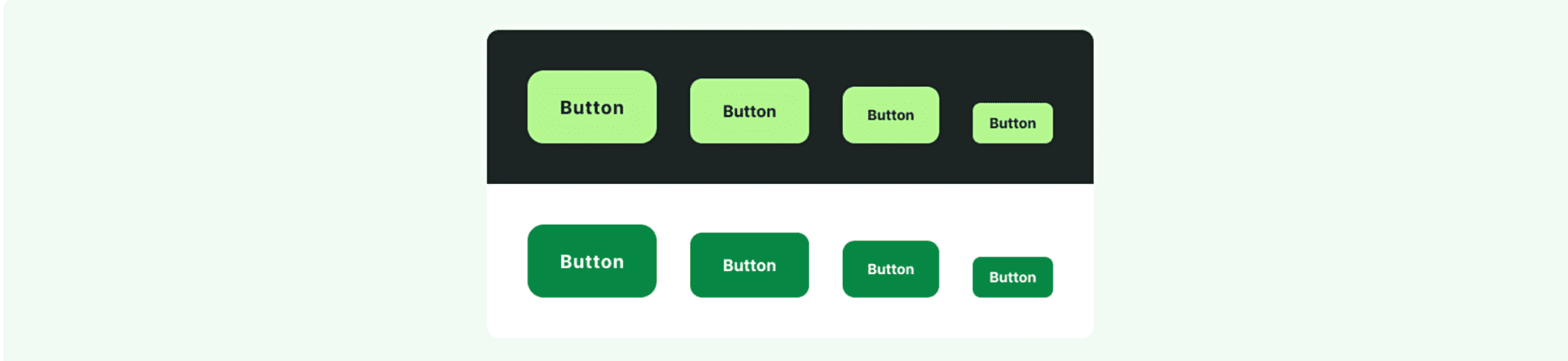Select the third light green Button on dark panel
The image size is (1568, 361).
coord(891,115)
